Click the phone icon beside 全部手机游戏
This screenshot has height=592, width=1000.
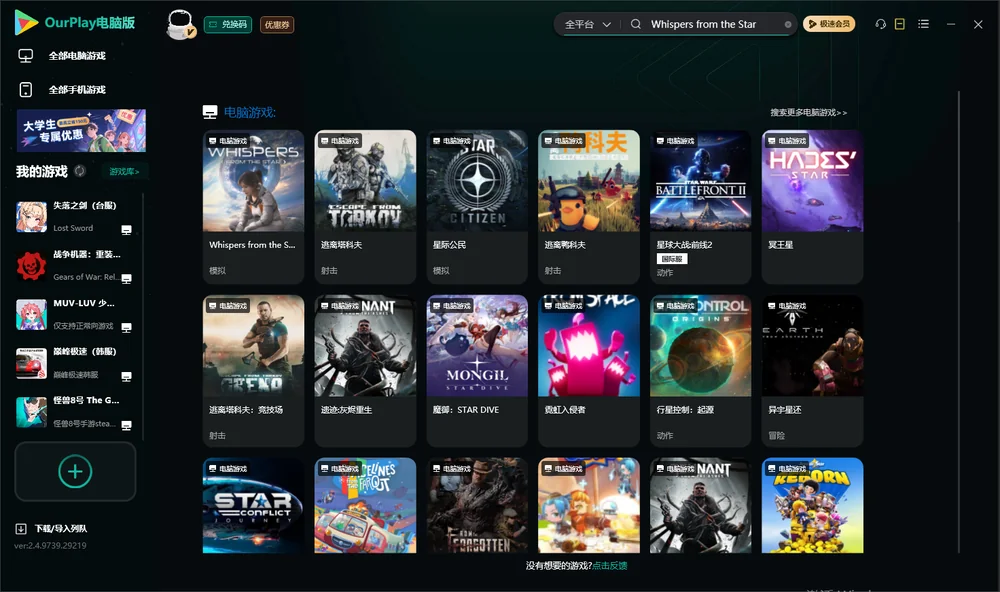tap(26, 89)
